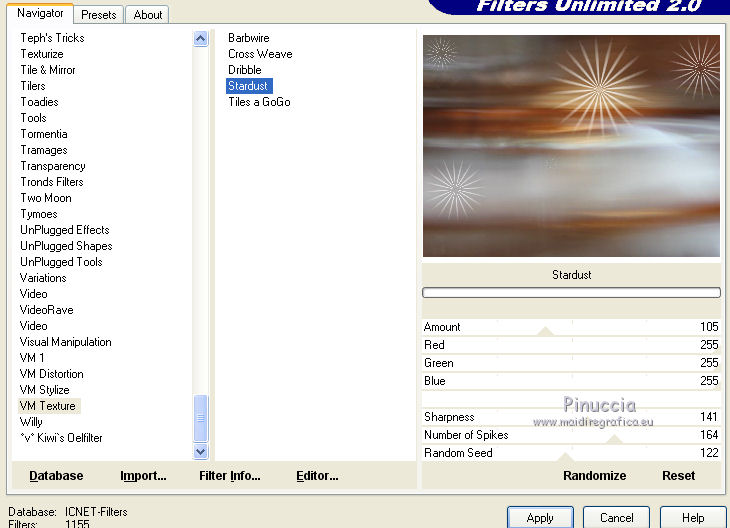Select Tools category
730x528 pixels.
(x=33, y=118)
